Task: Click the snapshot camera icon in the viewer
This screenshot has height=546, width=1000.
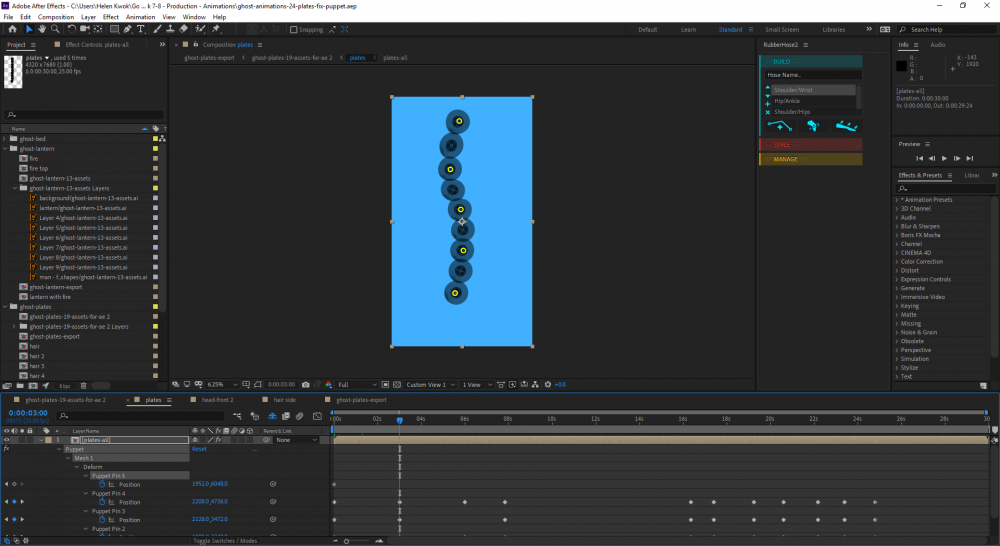Action: pyautogui.click(x=305, y=384)
